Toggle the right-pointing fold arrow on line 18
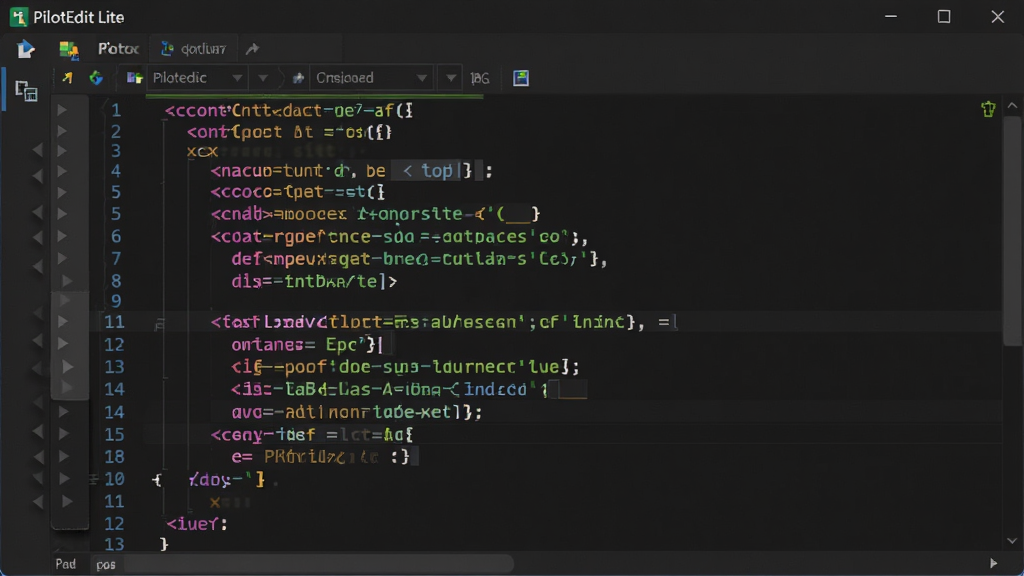The width and height of the screenshot is (1024, 576). [64, 456]
